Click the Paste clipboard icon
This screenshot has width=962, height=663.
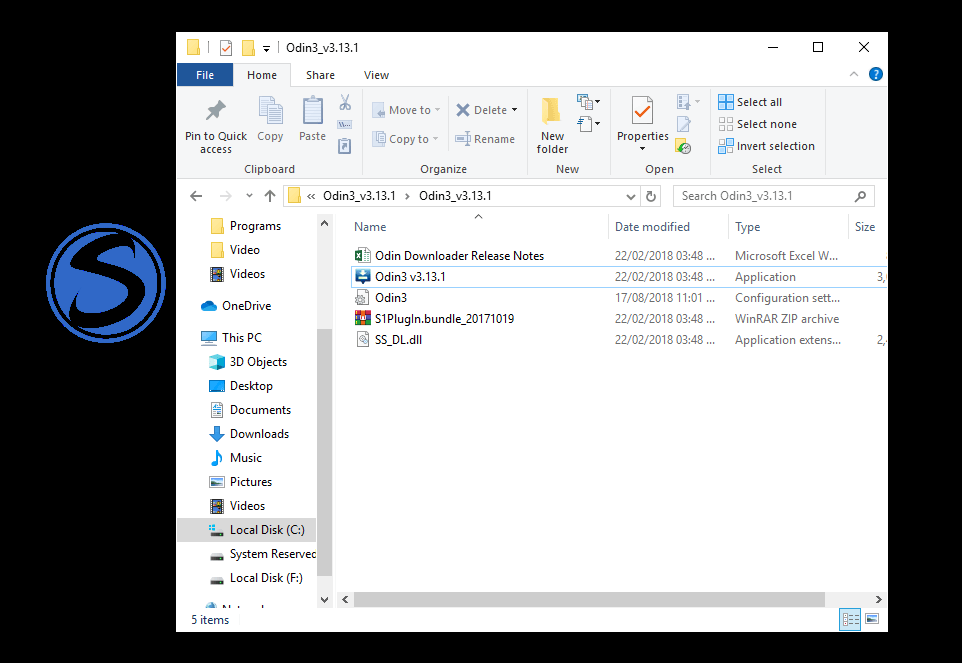pyautogui.click(x=312, y=111)
